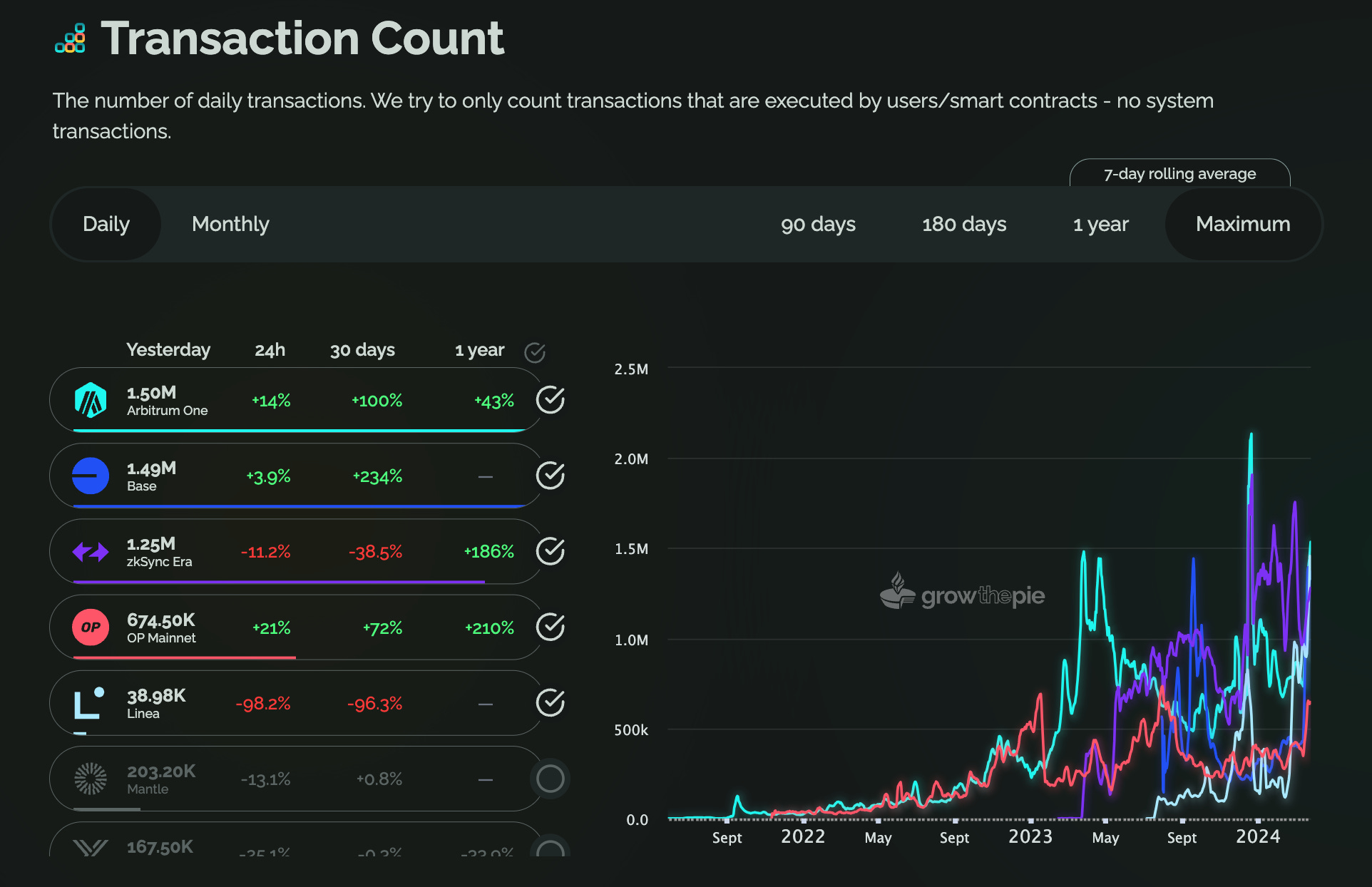Viewport: 1372px width, 887px height.
Task: Click Linea 38.98K value
Action: (x=156, y=696)
